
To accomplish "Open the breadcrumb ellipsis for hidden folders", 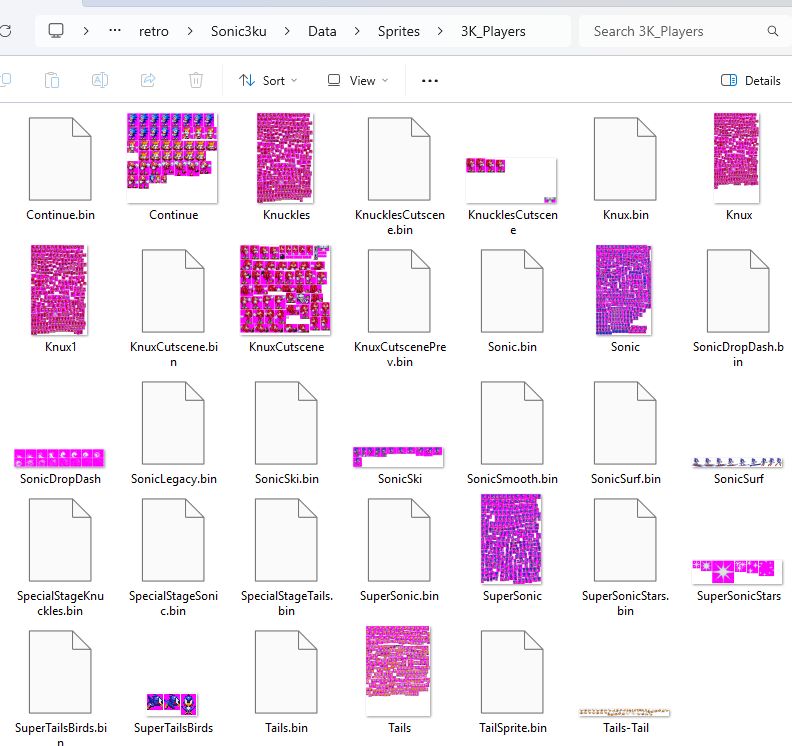I will [x=115, y=31].
